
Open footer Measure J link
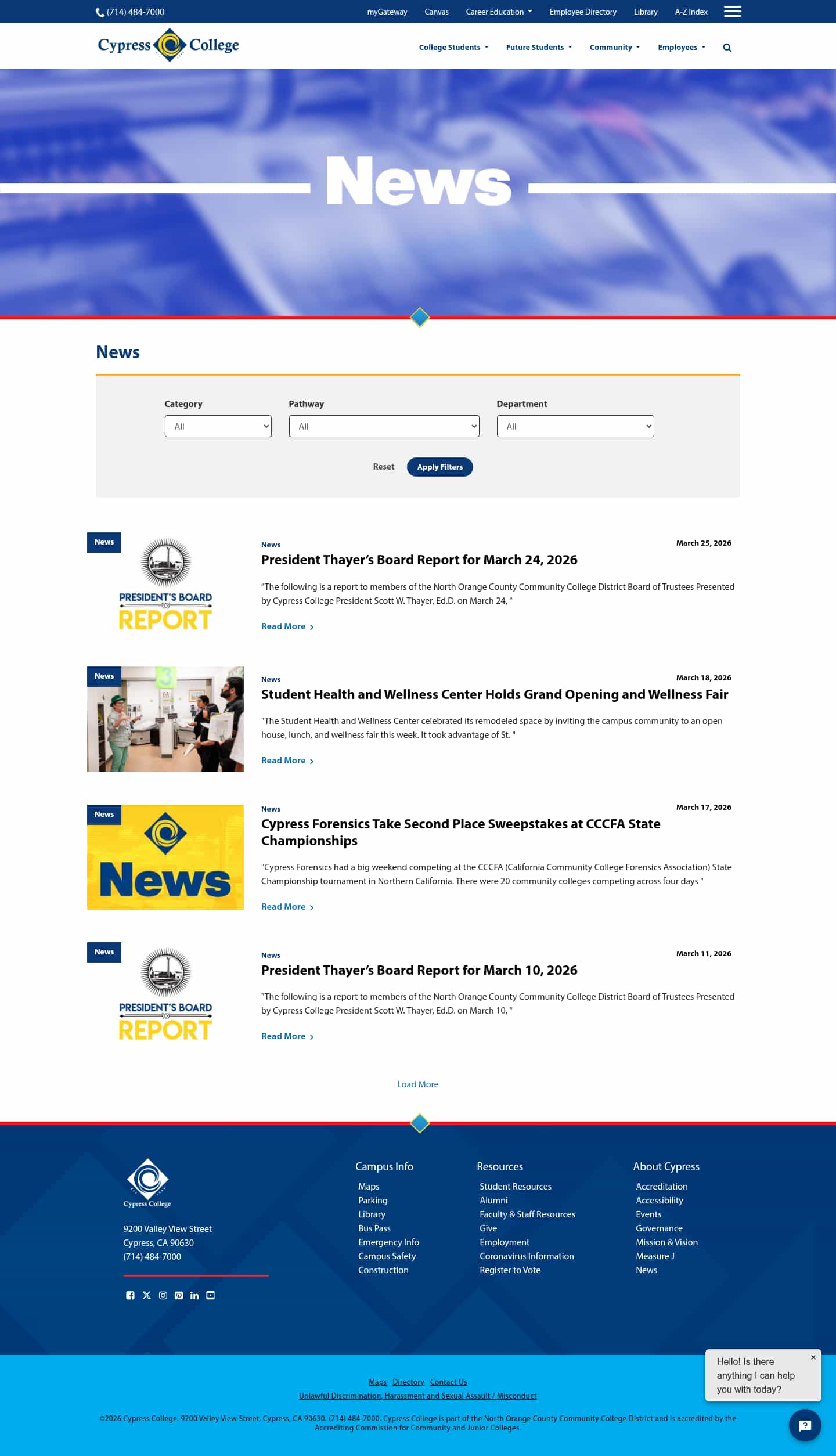[655, 1256]
